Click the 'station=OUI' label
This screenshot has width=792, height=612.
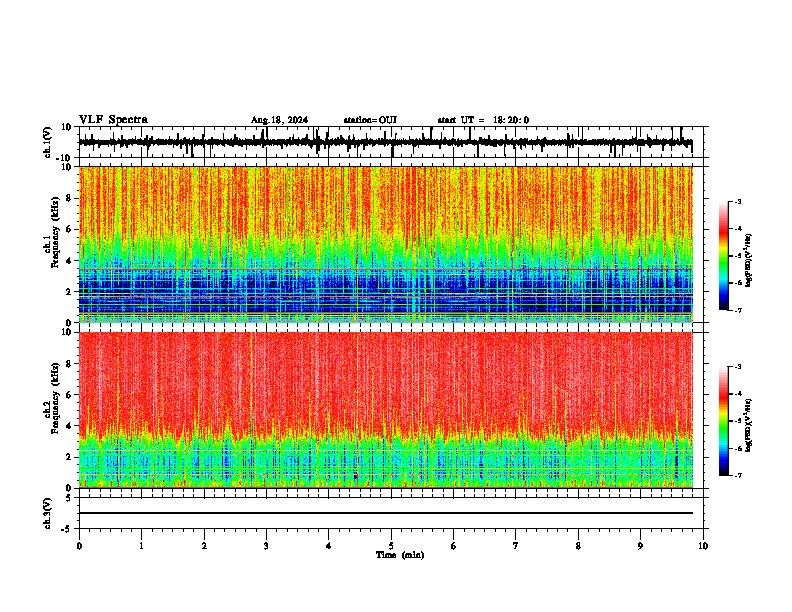tap(370, 120)
